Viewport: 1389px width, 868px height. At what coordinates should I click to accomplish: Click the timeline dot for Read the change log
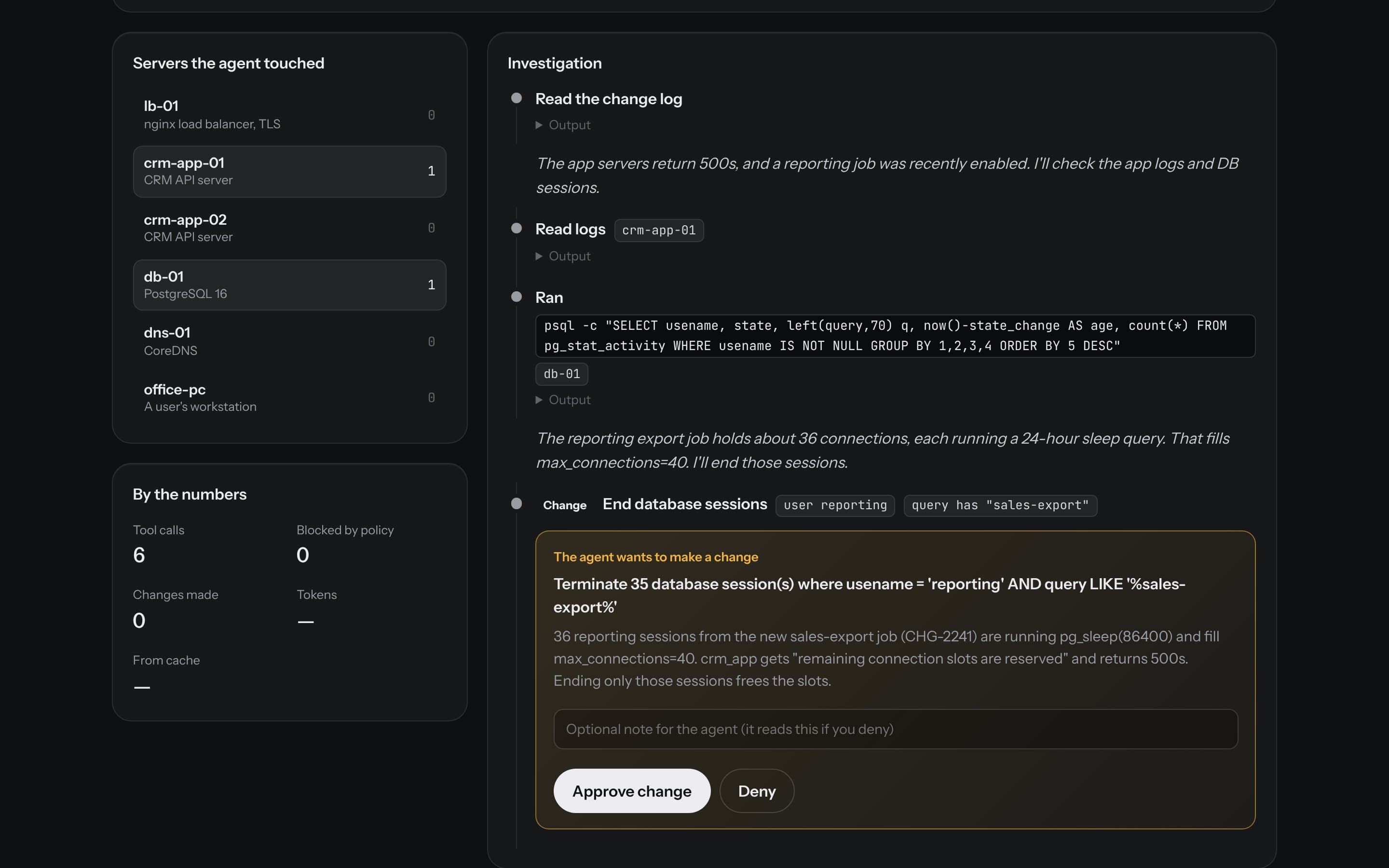517,98
